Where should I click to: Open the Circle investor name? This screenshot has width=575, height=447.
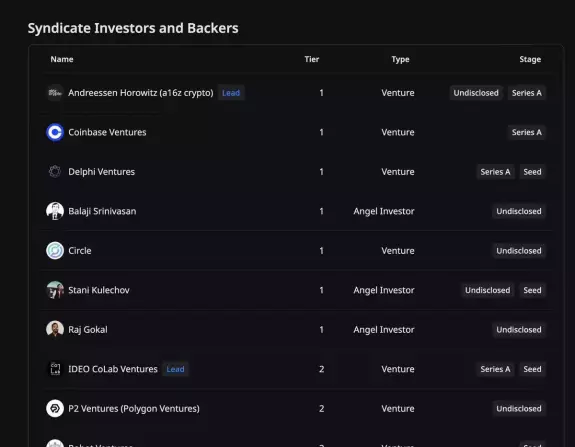click(x=80, y=251)
